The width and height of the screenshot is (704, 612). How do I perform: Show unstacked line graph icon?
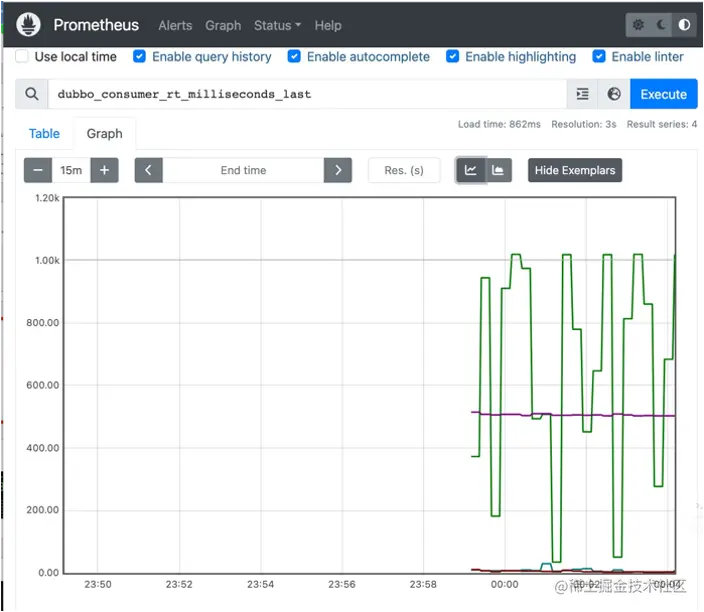click(471, 170)
